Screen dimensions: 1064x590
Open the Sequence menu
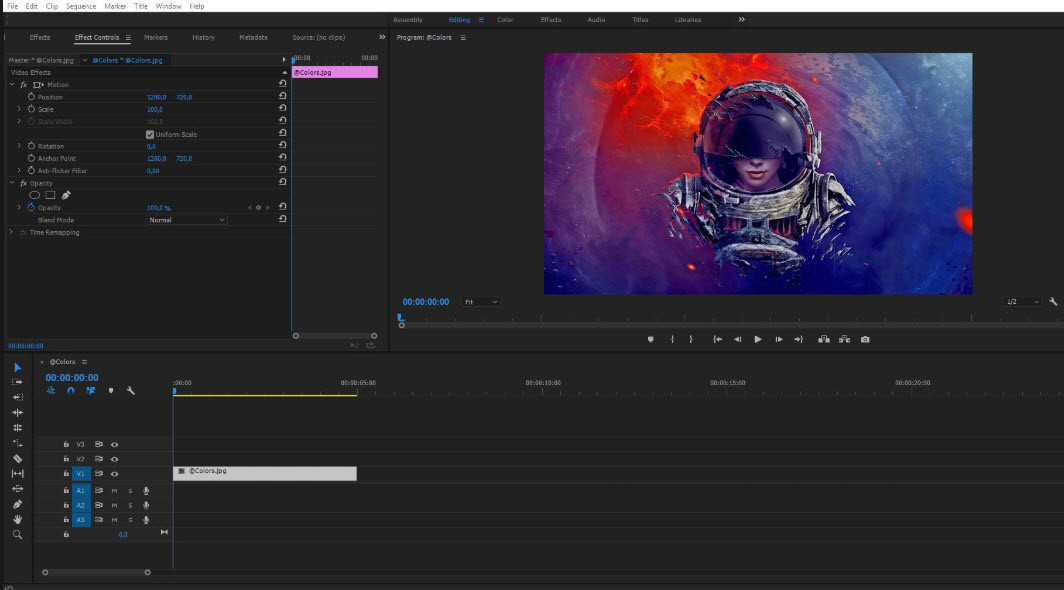click(81, 6)
